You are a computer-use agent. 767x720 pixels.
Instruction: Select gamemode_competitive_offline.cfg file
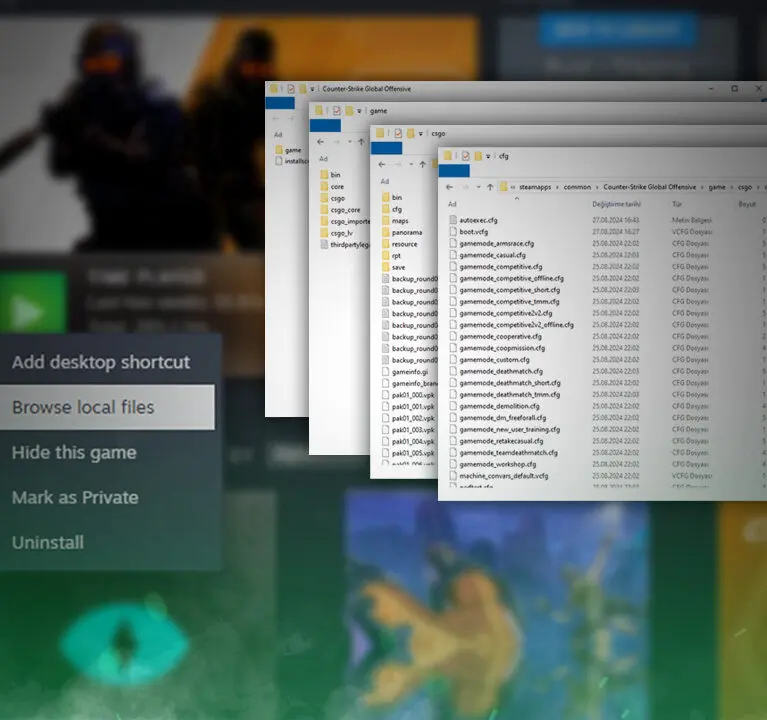pos(506,278)
